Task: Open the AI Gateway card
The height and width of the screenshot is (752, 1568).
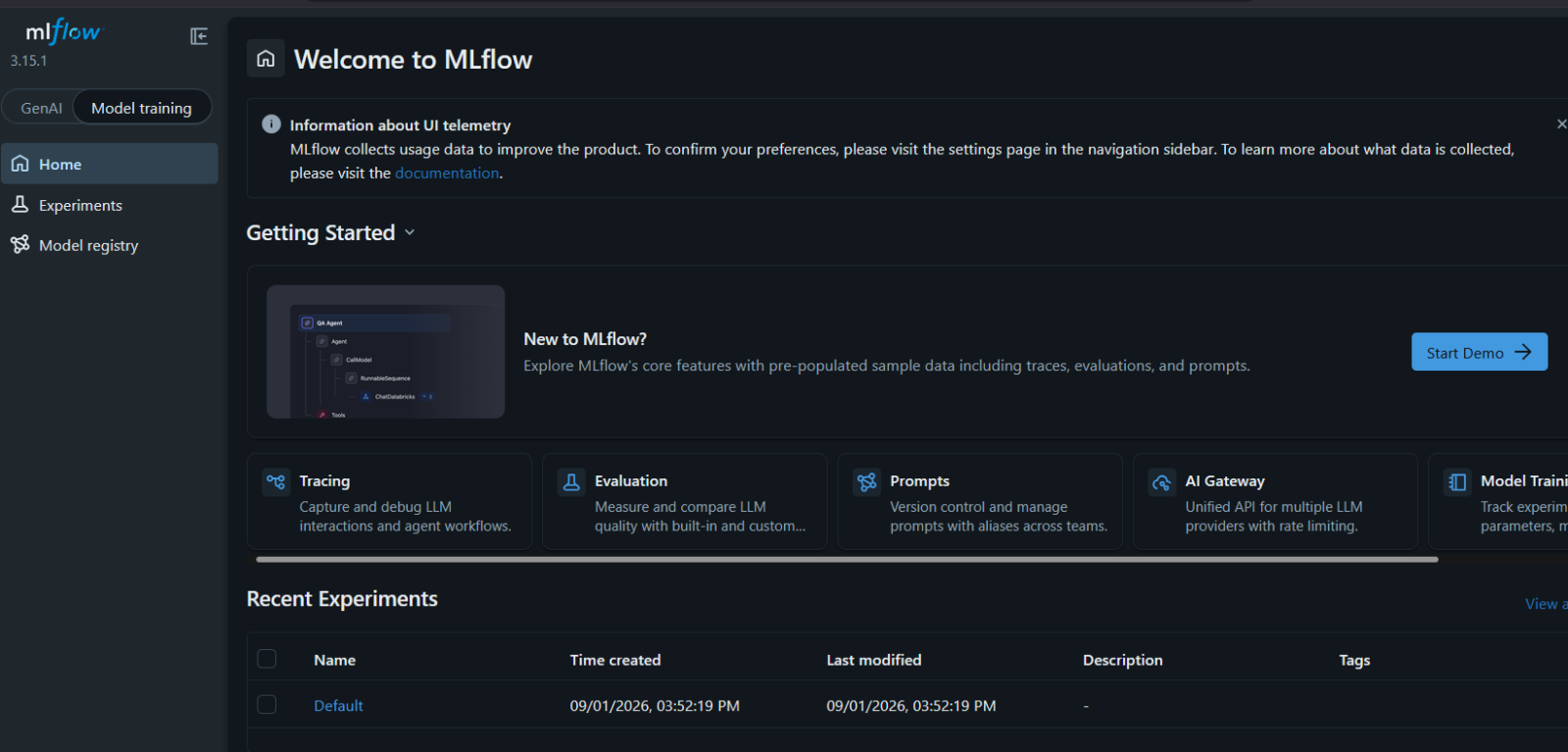Action: pyautogui.click(x=1275, y=501)
